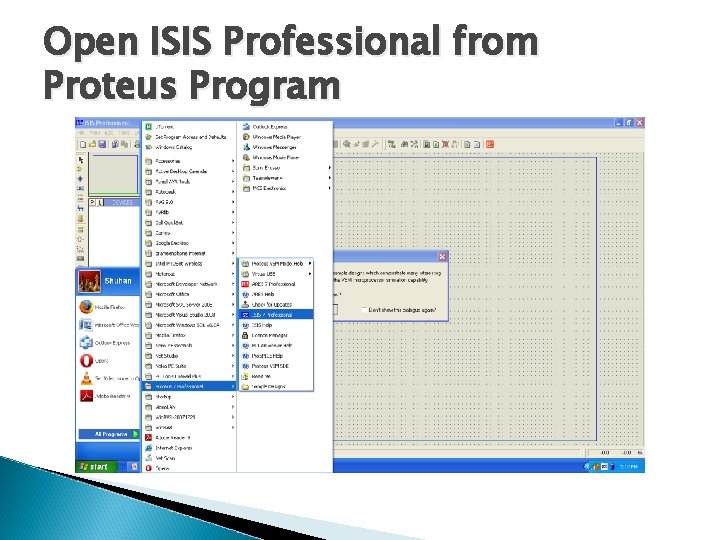Screen dimensions: 720x540
Task: Open Net Studio folder in programs list
Action: coord(189,356)
